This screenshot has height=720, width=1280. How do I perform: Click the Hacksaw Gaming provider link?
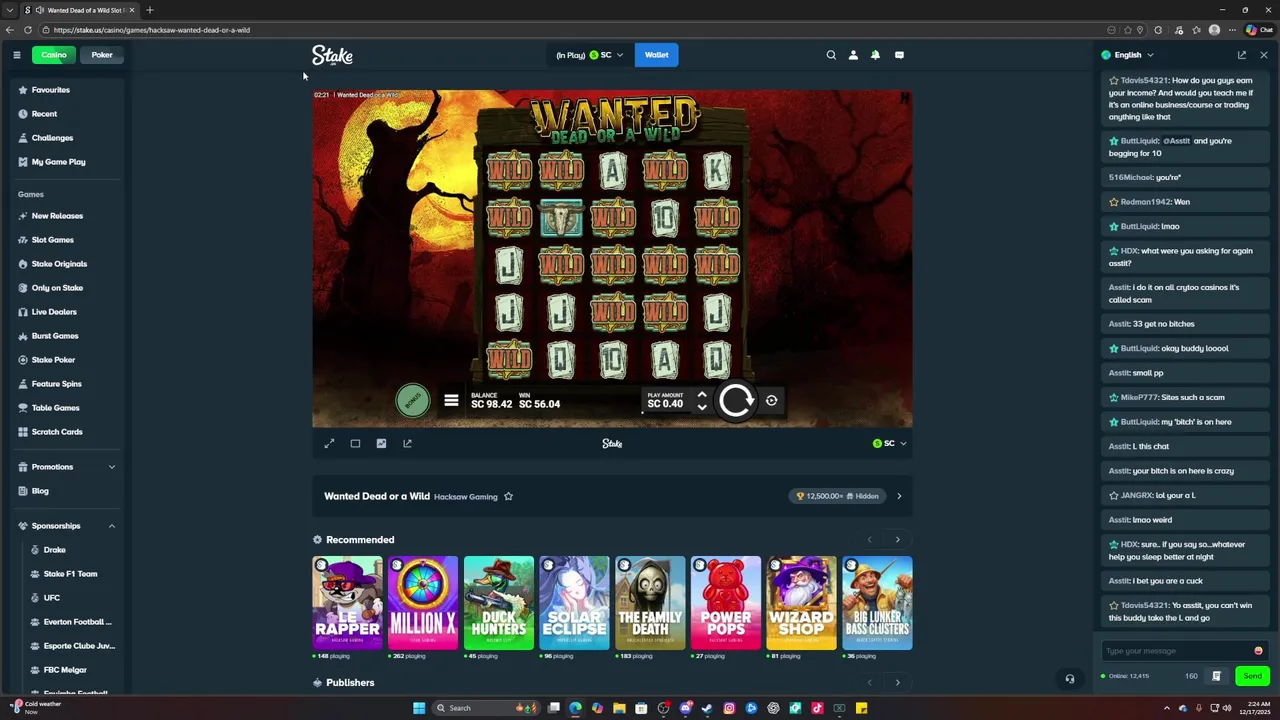pos(466,497)
